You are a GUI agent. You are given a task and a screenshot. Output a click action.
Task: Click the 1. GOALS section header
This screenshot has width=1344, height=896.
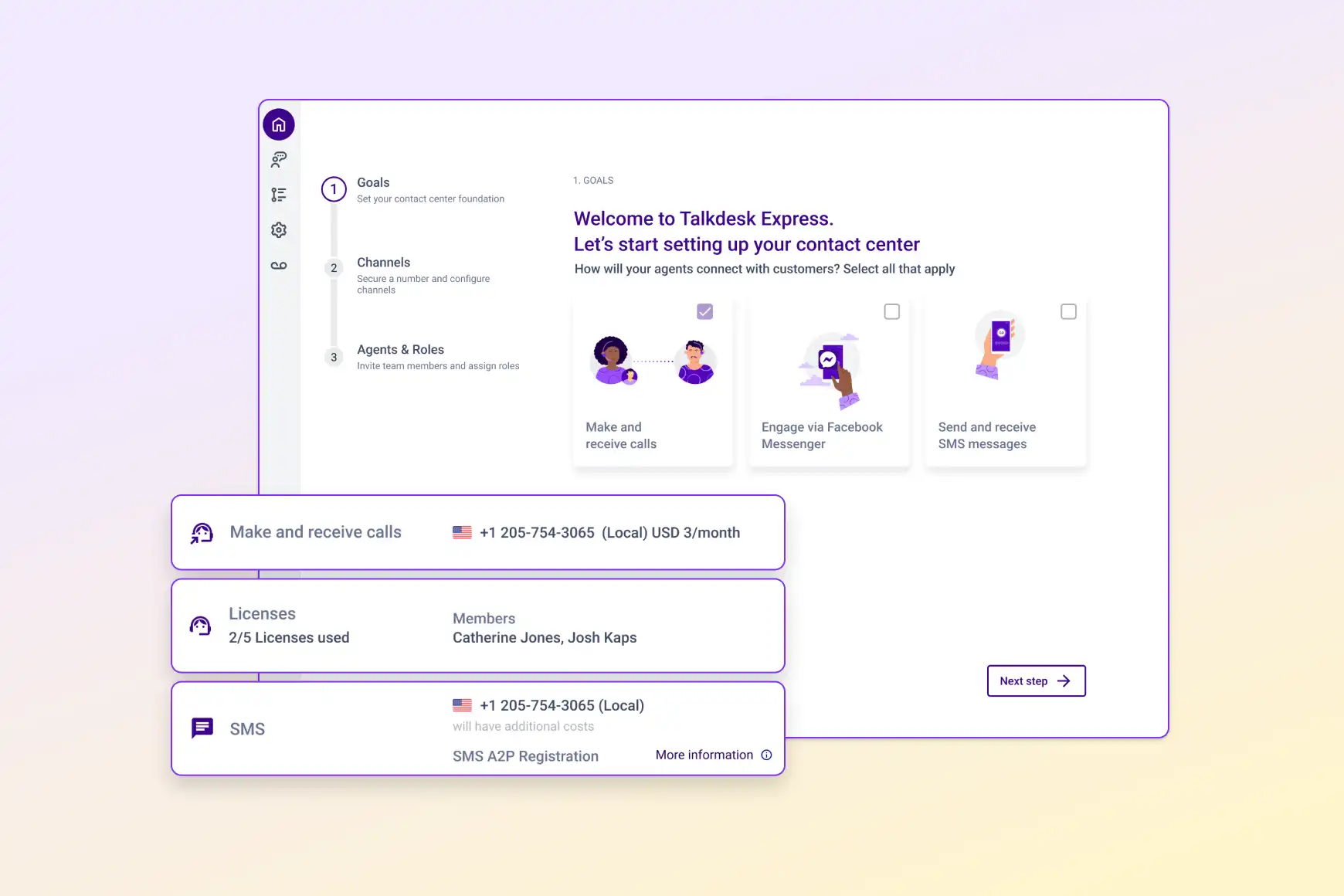tap(593, 180)
